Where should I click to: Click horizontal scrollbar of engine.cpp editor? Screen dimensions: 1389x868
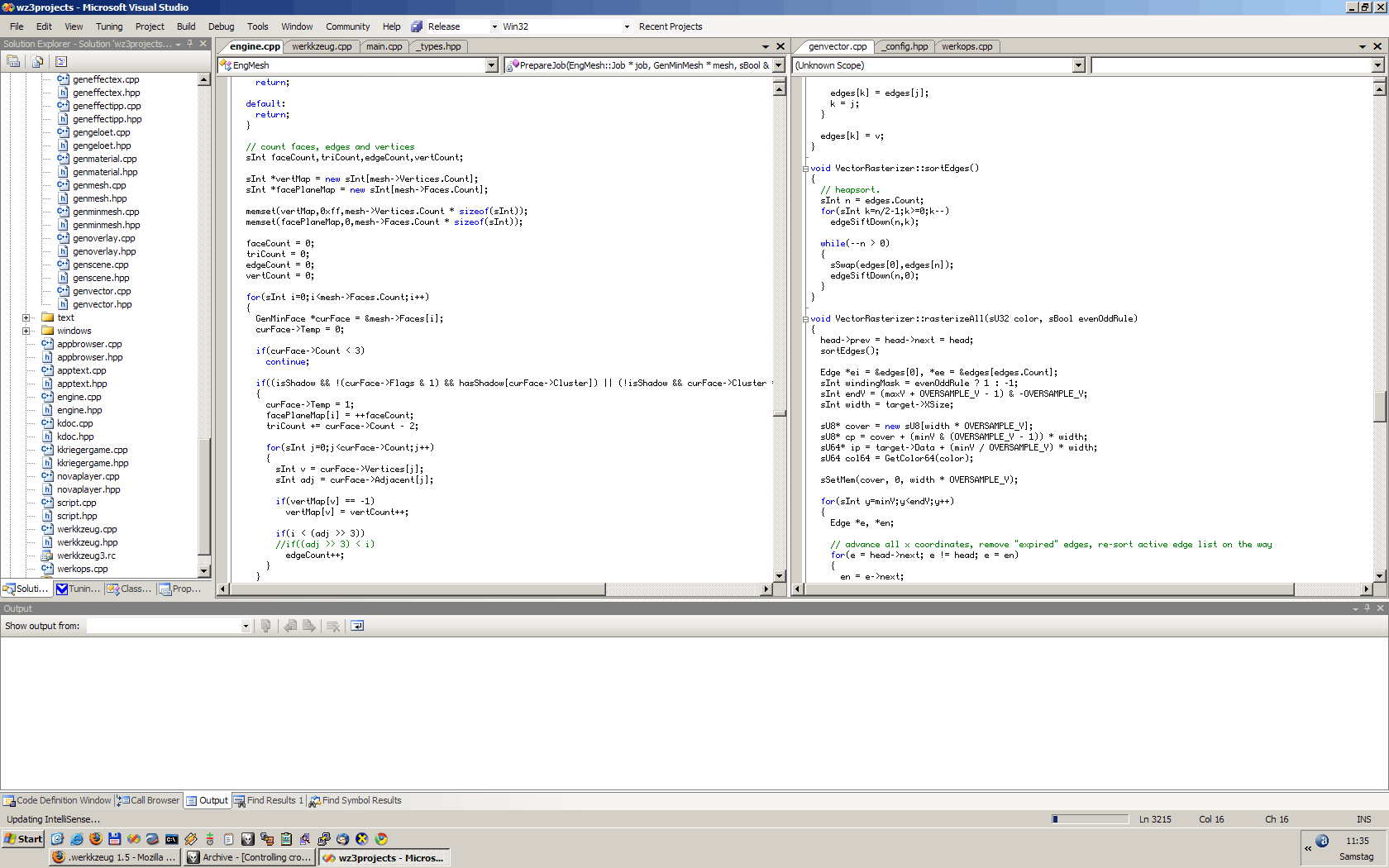tap(494, 589)
